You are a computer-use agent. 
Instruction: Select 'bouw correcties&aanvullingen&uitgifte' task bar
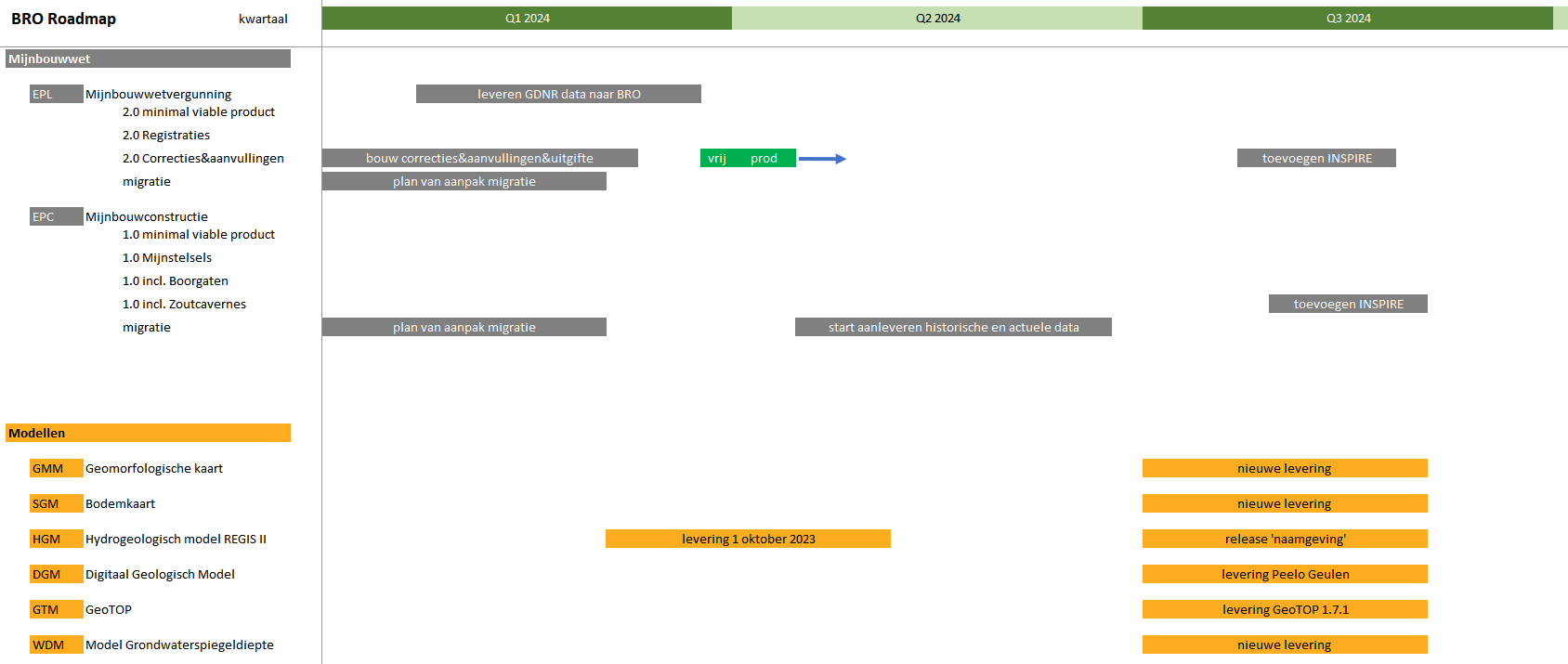point(479,159)
